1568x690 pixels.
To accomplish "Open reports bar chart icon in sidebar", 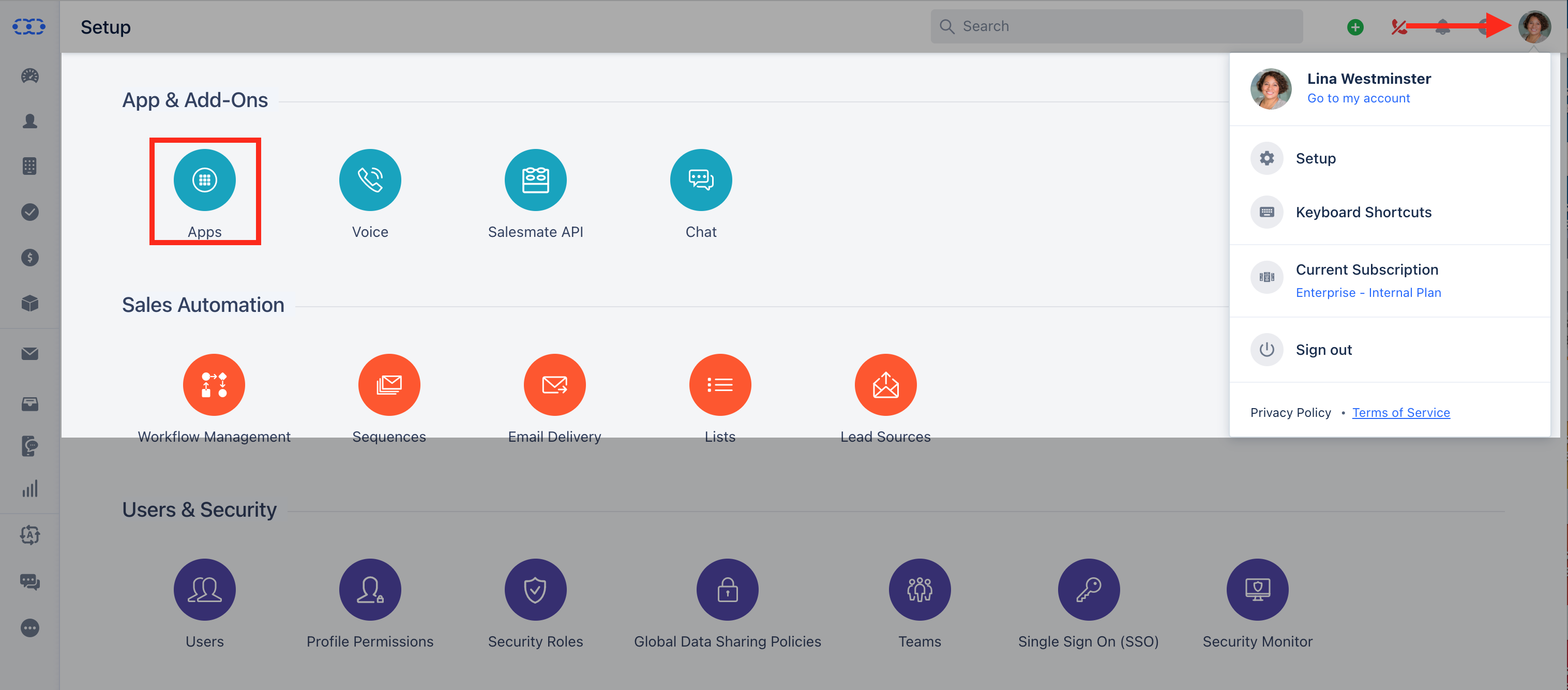I will coord(30,488).
